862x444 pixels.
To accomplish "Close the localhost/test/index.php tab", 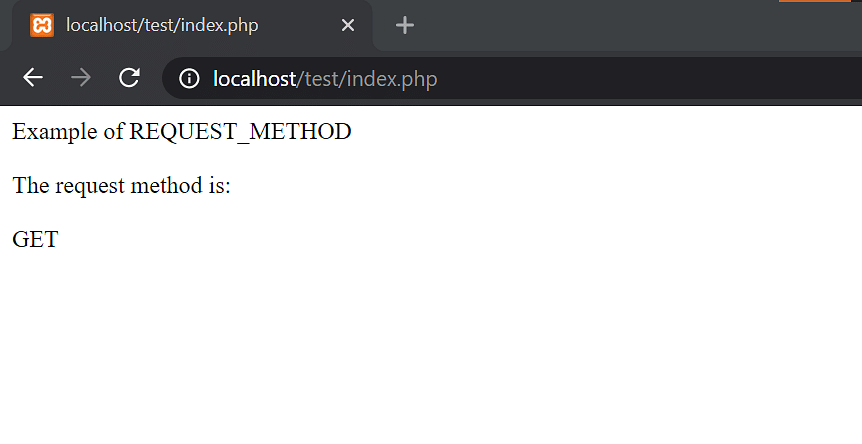I will tap(347, 25).
